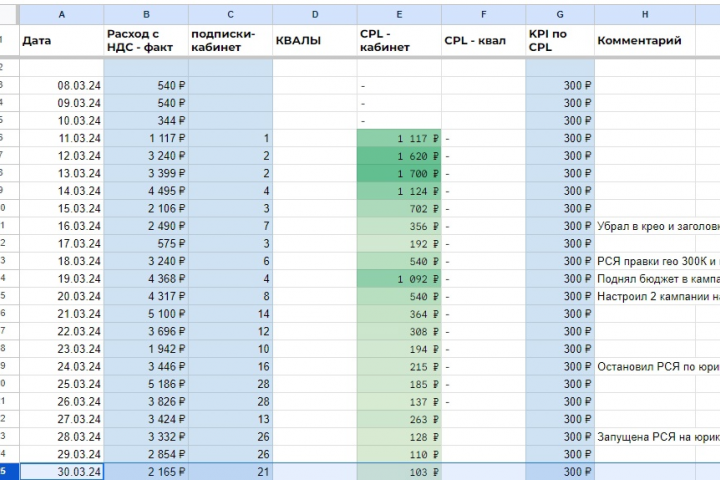Click expense cell 1 117 ₽ in column B
The height and width of the screenshot is (480, 720).
[x=146, y=138]
